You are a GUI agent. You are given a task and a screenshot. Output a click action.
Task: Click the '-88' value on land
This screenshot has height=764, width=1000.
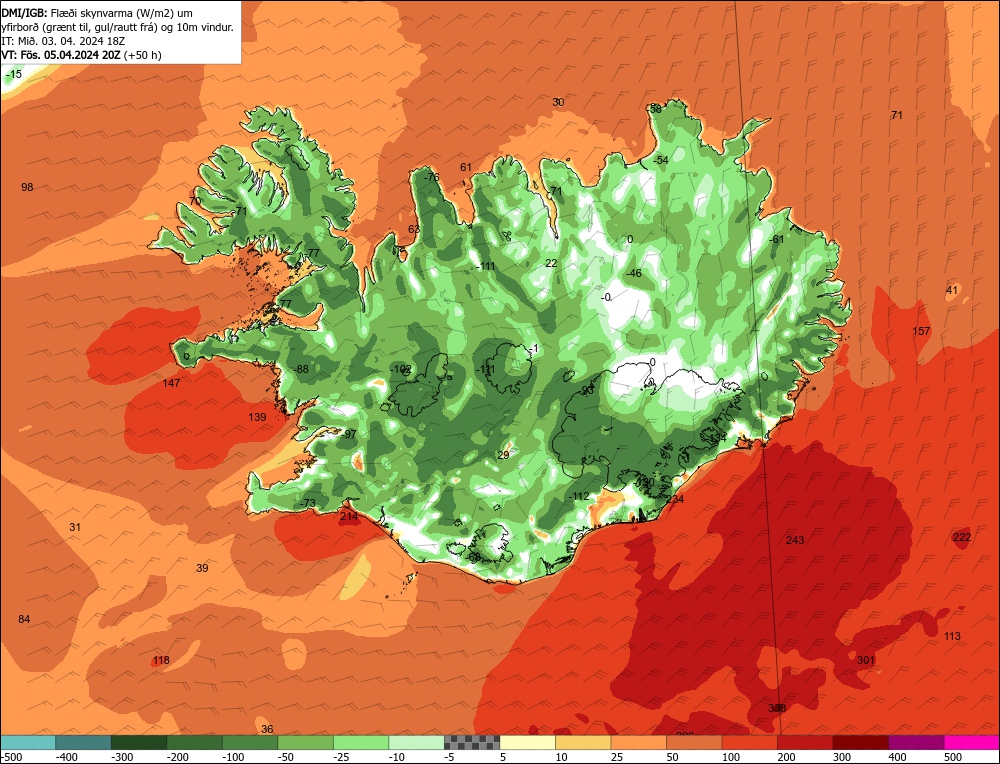(x=301, y=369)
